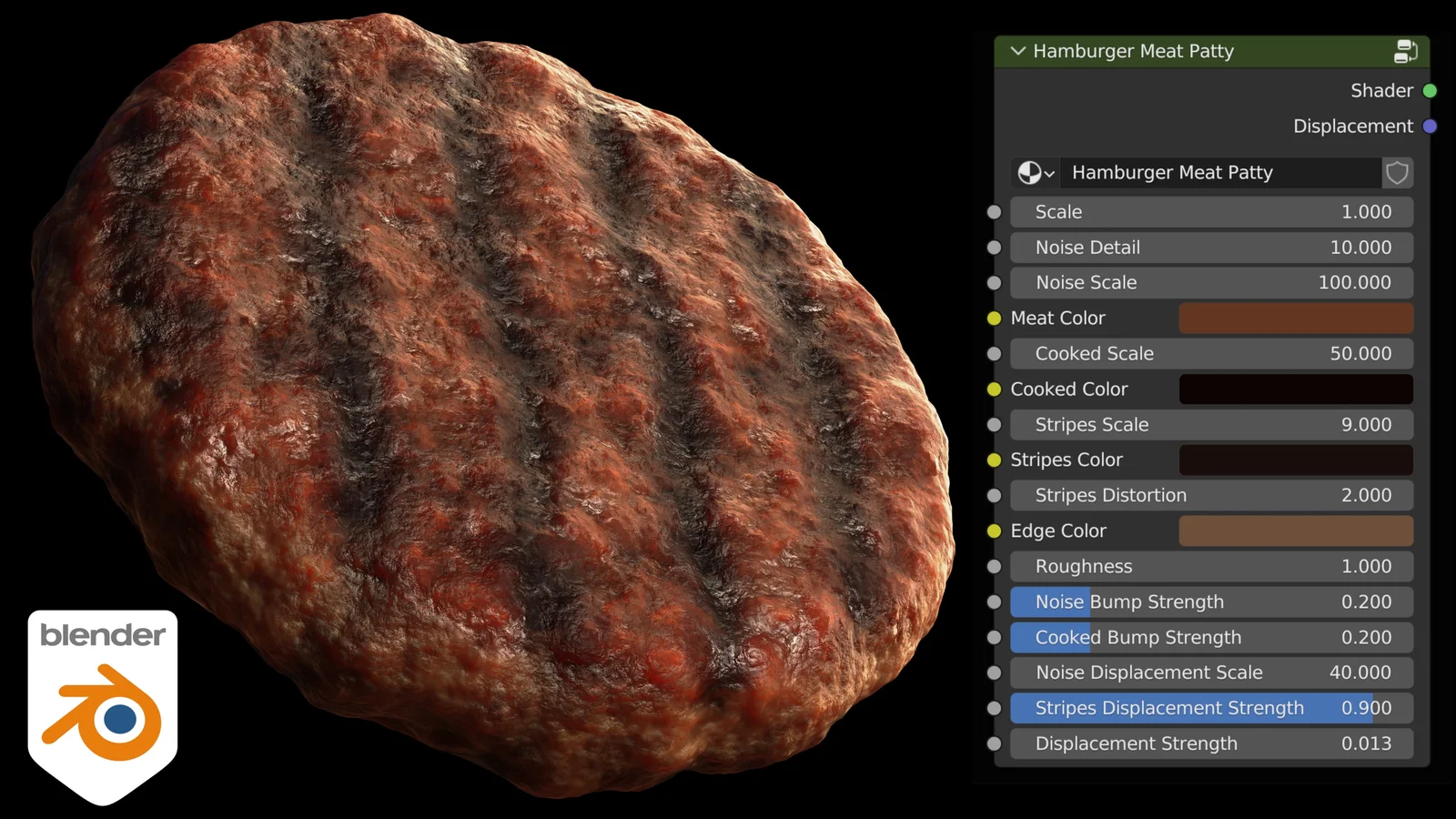Expand the datablock browser next to the sphere icon
1456x819 pixels.
pyautogui.click(x=1051, y=173)
